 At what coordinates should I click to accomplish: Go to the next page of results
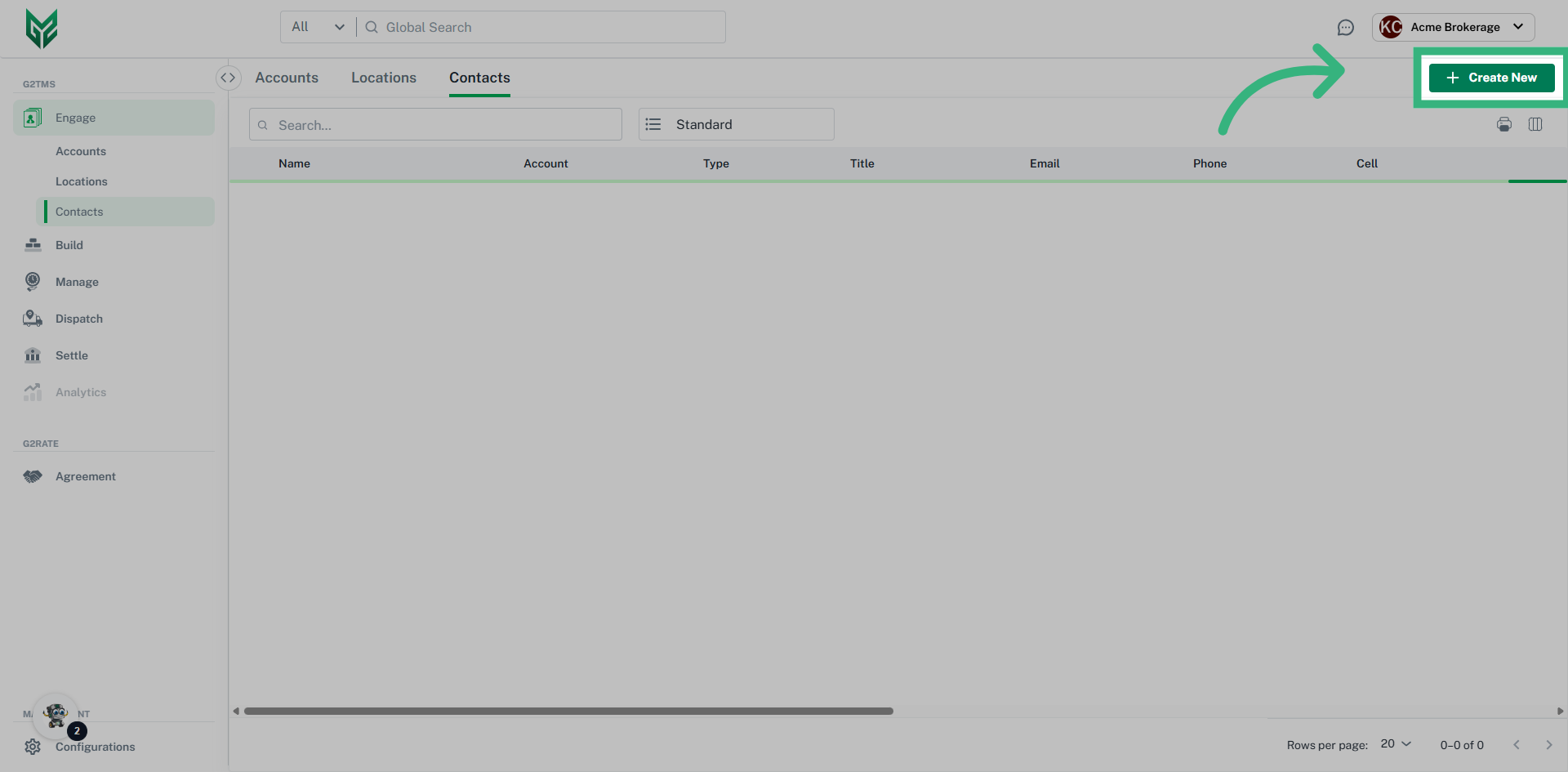1549,745
